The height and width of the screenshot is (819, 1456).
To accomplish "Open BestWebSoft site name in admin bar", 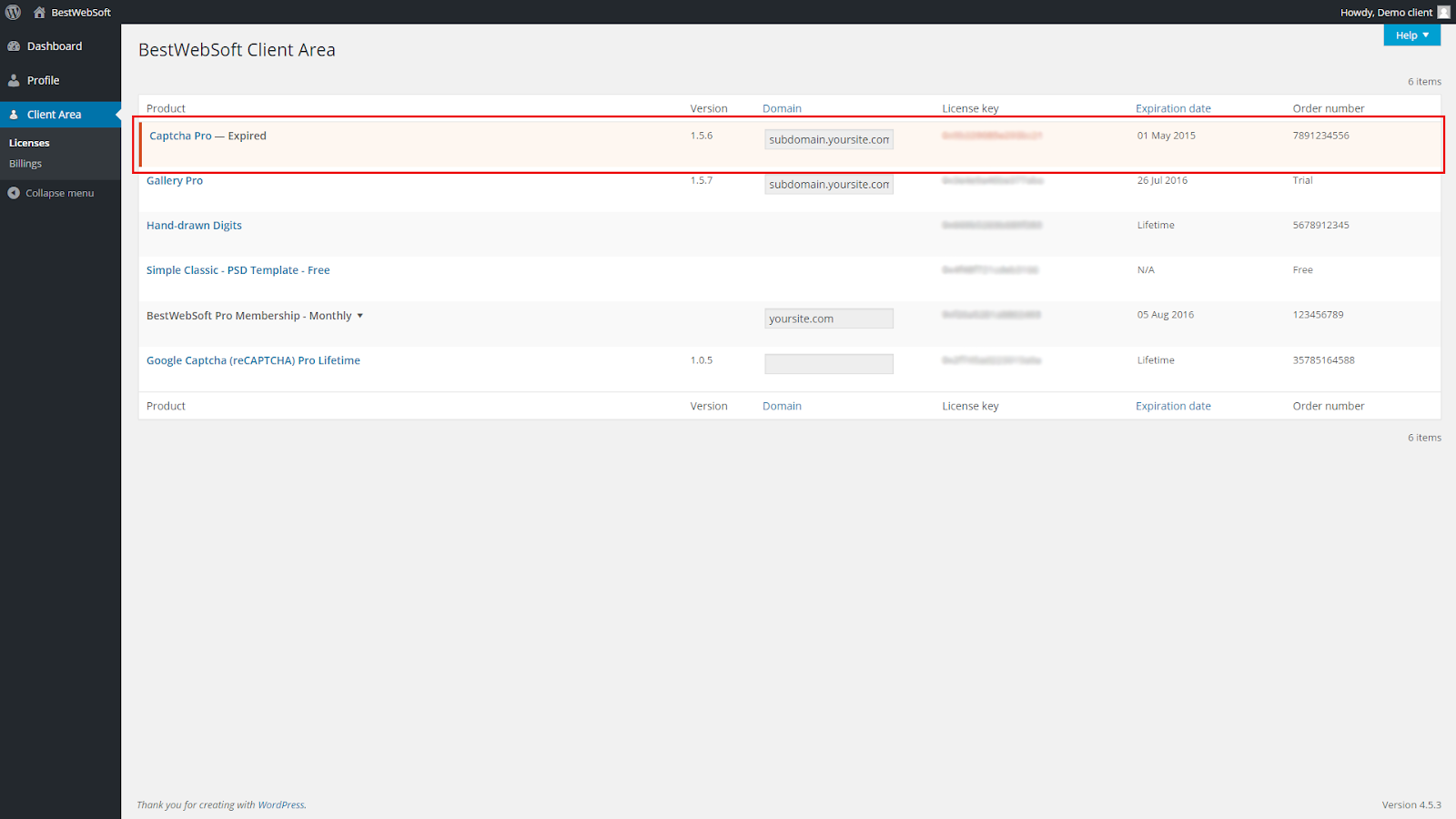I will pos(81,13).
